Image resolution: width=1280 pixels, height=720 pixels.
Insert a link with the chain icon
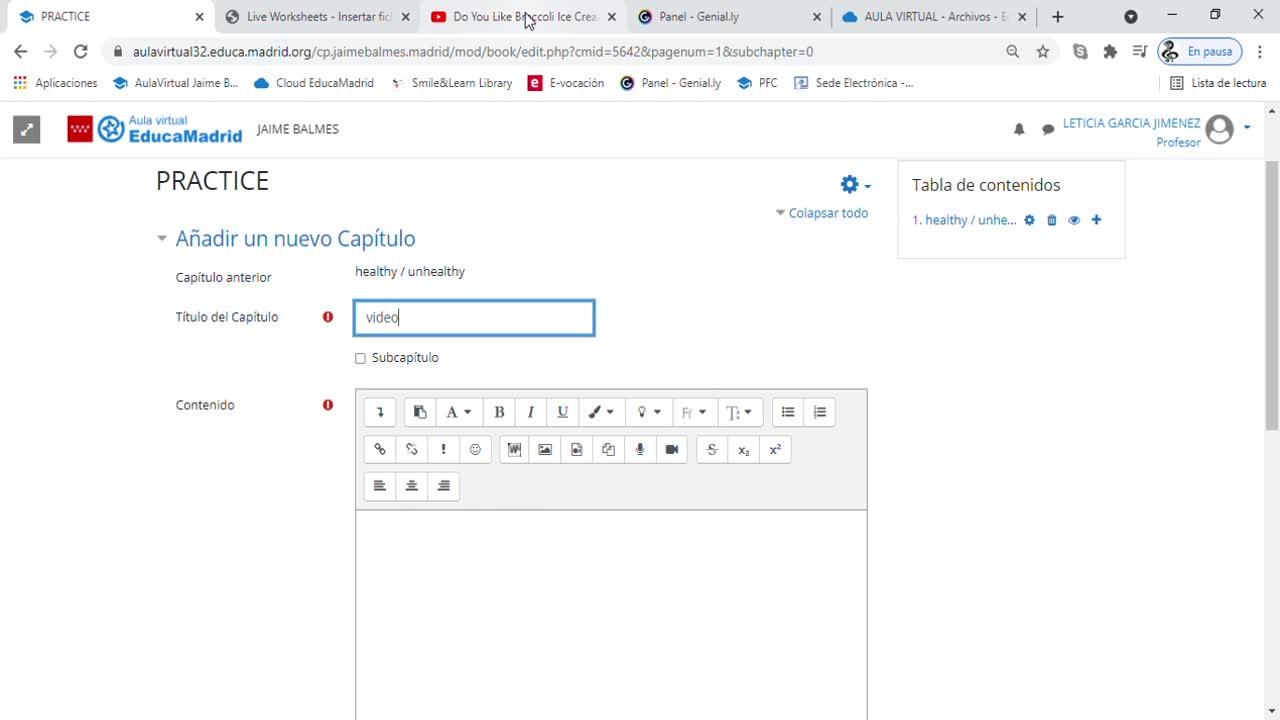pos(380,449)
